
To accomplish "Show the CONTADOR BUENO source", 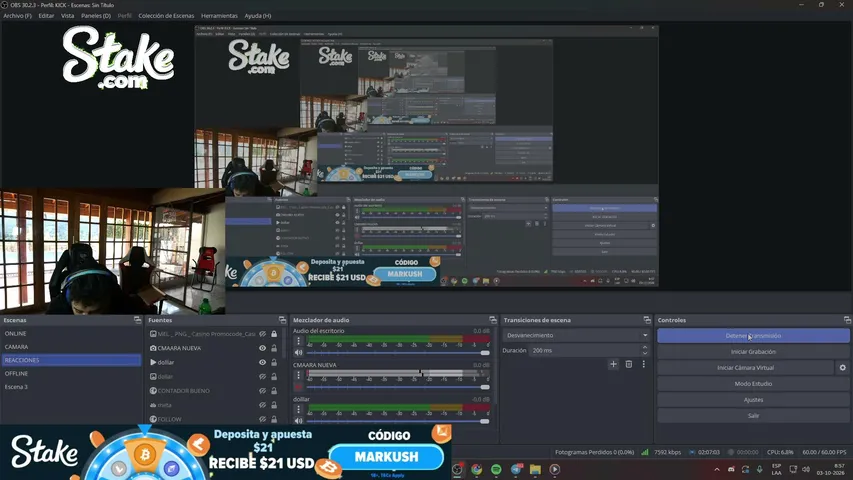I will point(262,391).
